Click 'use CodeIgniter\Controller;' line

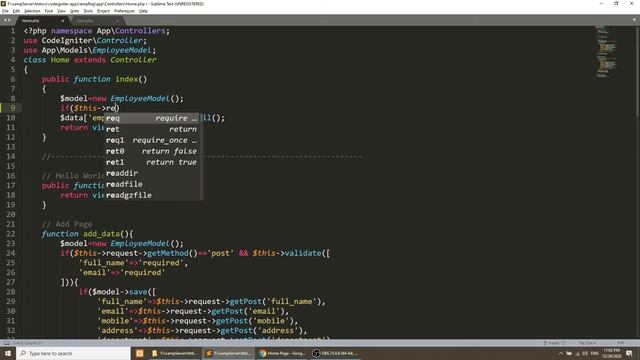(x=85, y=40)
